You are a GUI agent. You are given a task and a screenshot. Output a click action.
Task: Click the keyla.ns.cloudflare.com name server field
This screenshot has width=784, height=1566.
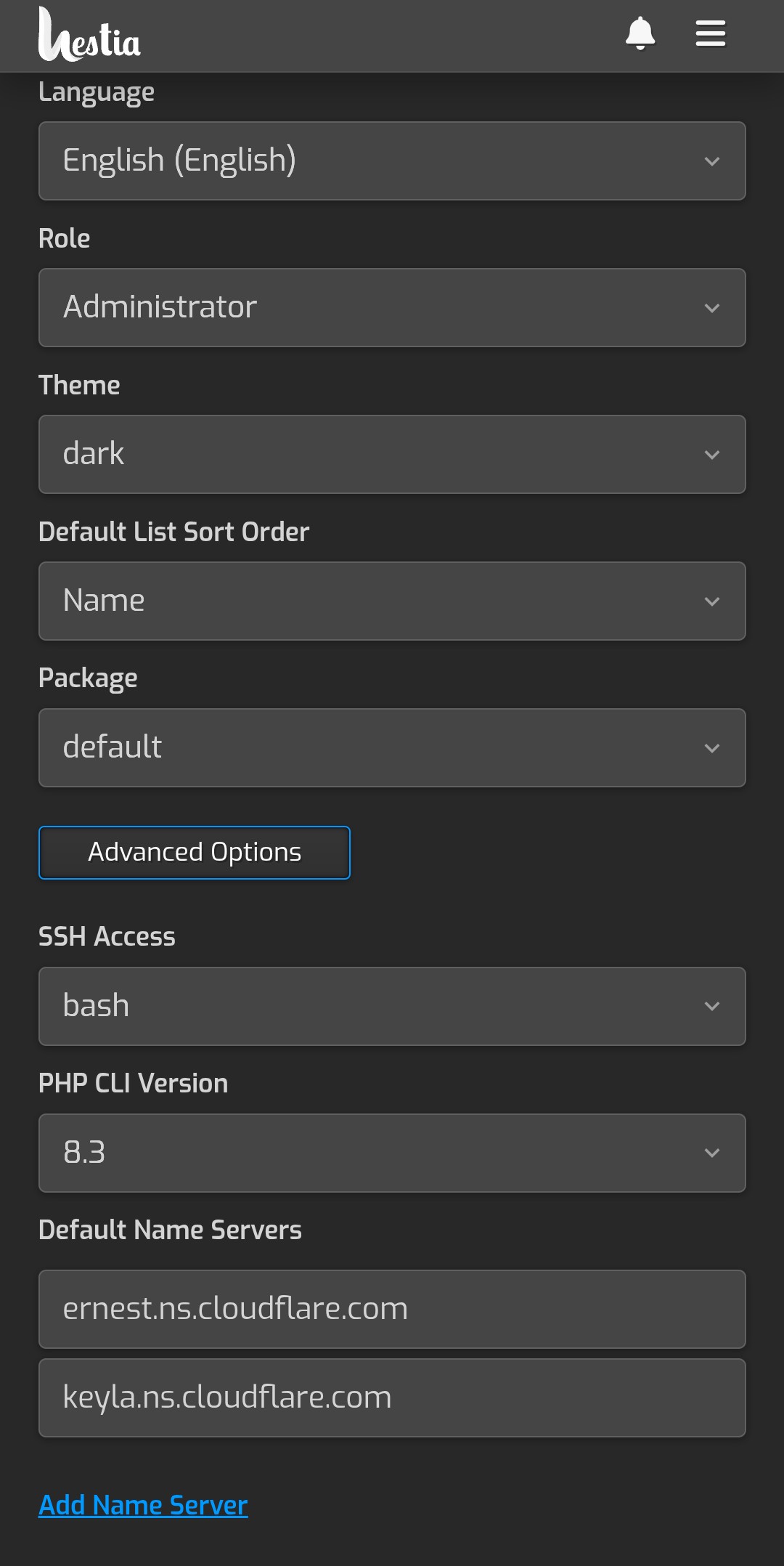pos(392,1397)
